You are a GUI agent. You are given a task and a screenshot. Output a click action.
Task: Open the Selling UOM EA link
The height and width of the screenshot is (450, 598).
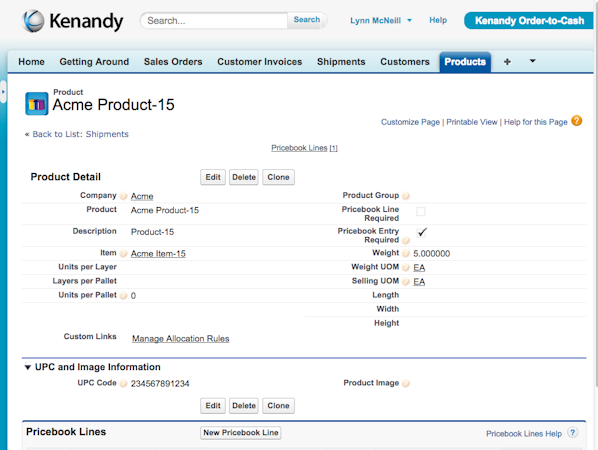(419, 282)
